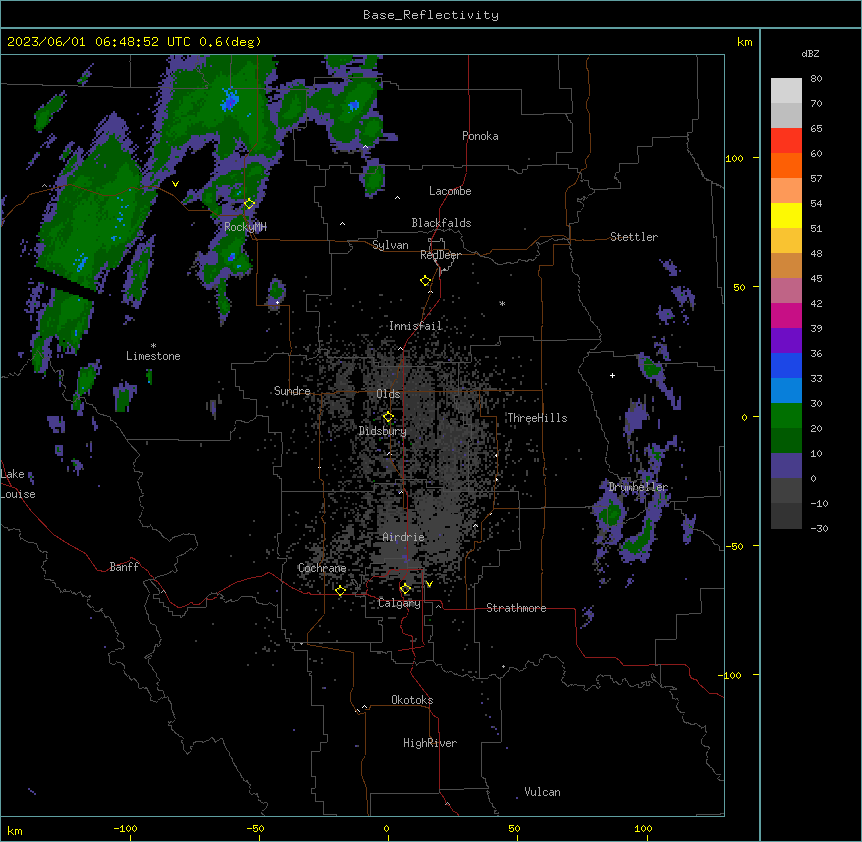Click the RockyMH label

[x=245, y=227]
